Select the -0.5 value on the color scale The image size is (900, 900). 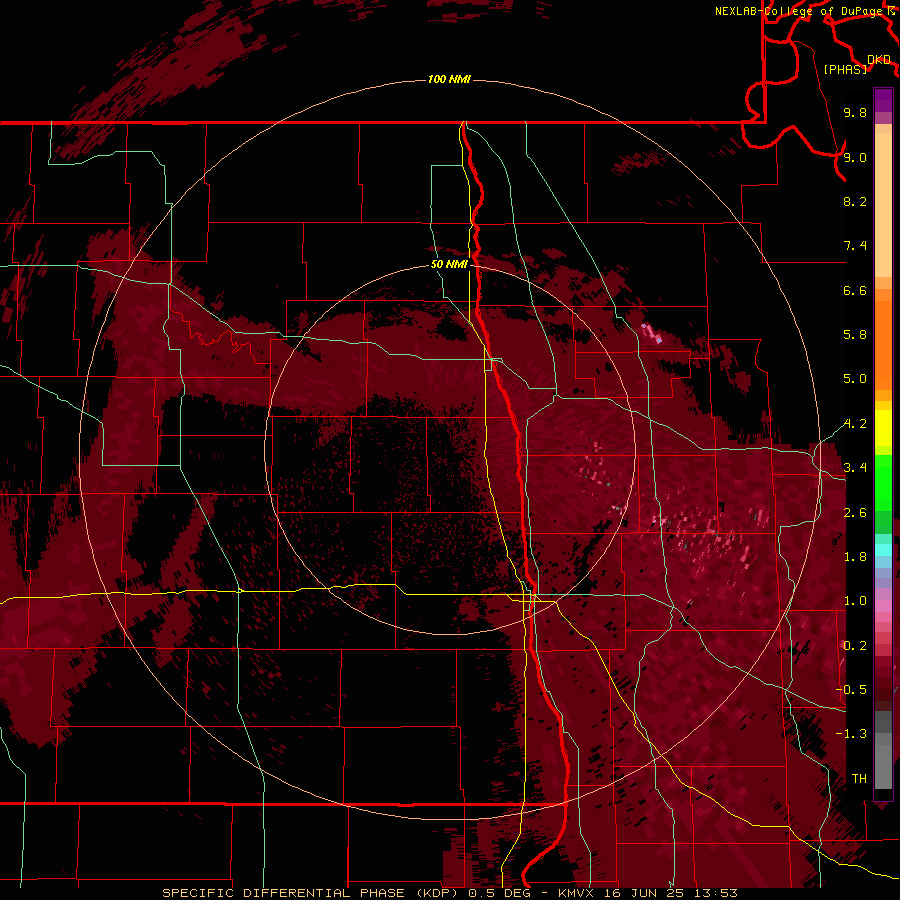[851, 689]
